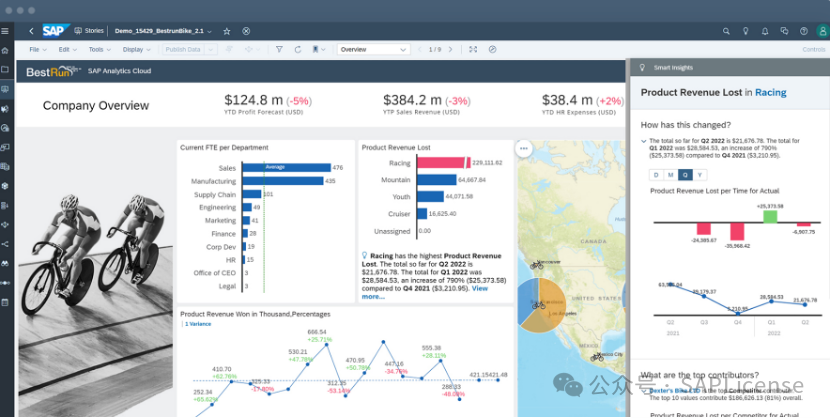Image resolution: width=830 pixels, height=418 pixels.
Task: Enter fullscreen mode
Action: click(x=473, y=49)
